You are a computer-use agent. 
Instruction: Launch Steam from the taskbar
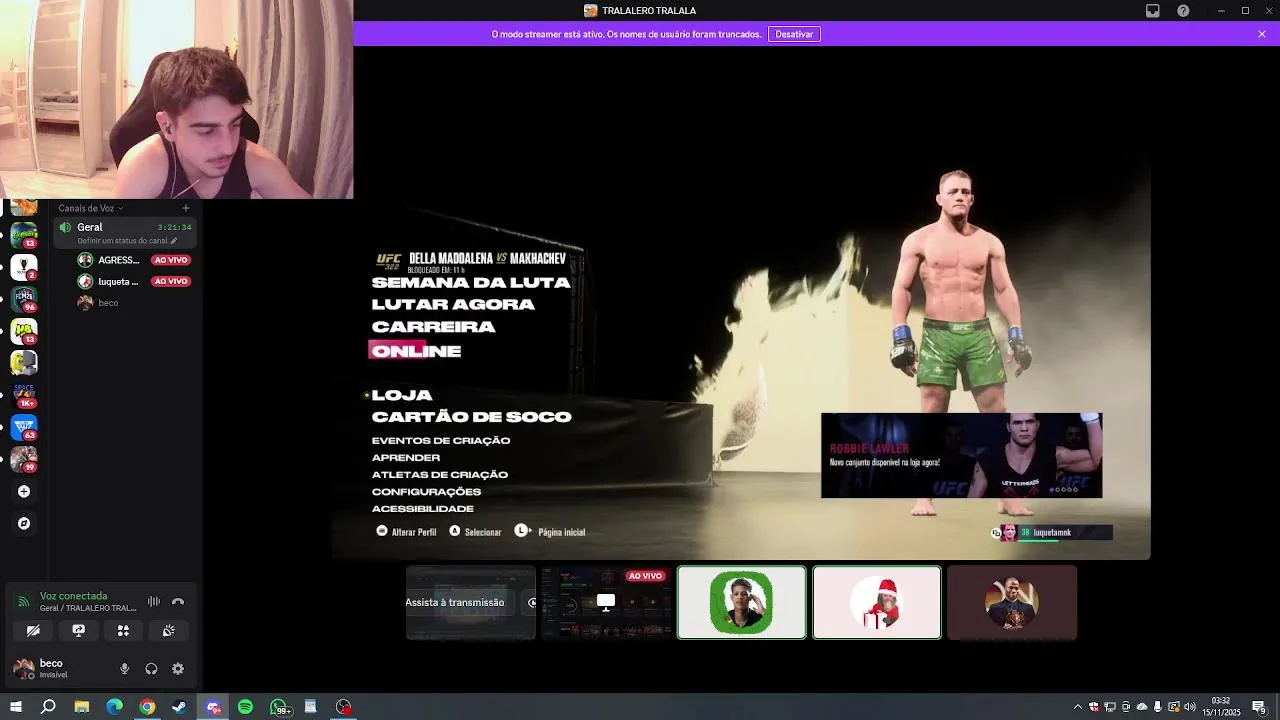180,707
